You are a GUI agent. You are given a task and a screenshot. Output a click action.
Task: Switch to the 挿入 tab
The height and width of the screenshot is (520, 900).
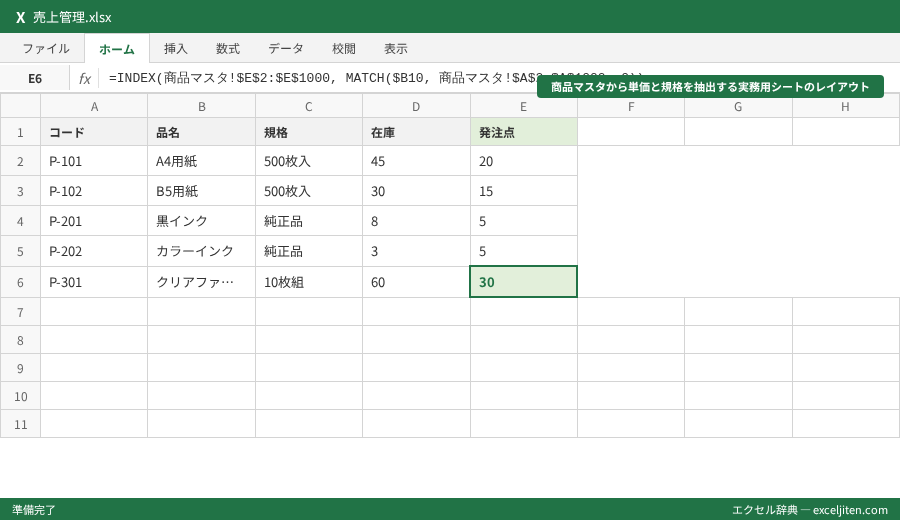pos(176,48)
